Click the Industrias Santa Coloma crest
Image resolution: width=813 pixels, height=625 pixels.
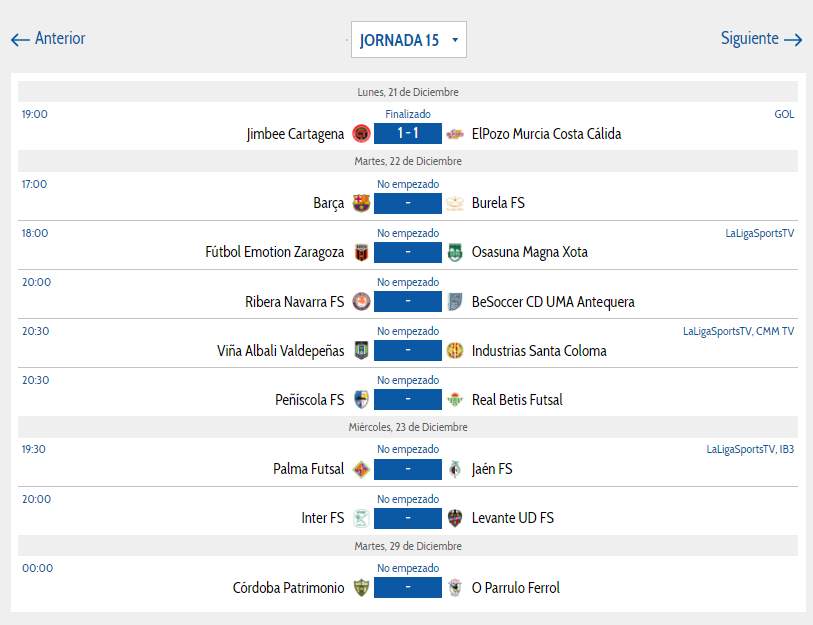[455, 351]
